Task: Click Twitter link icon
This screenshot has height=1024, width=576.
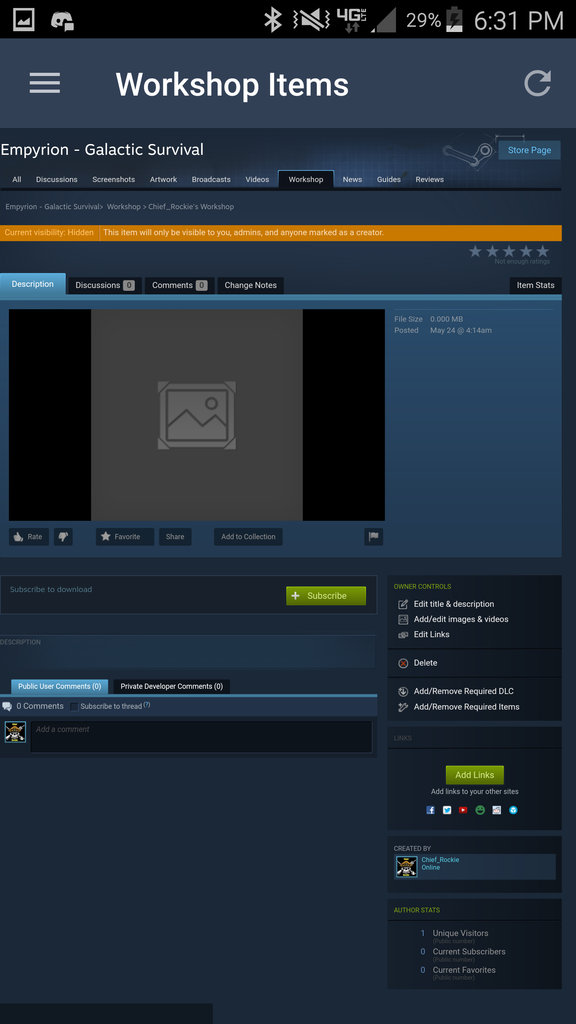Action: coord(447,810)
